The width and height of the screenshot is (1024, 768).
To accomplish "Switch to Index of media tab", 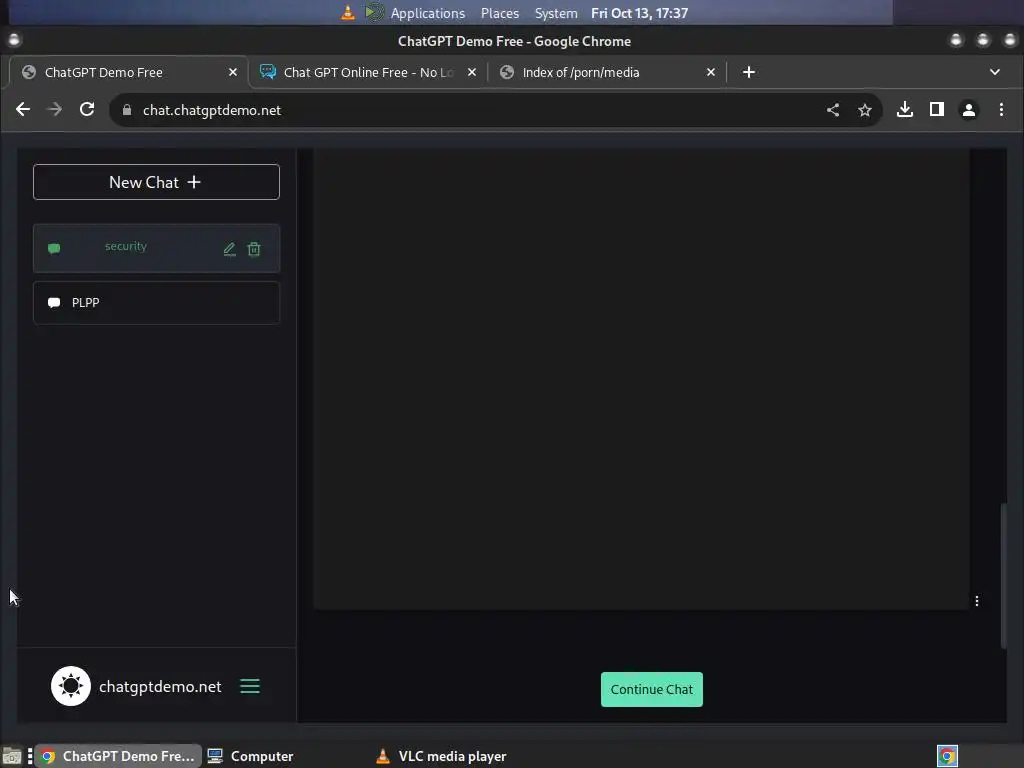I will coord(607,72).
